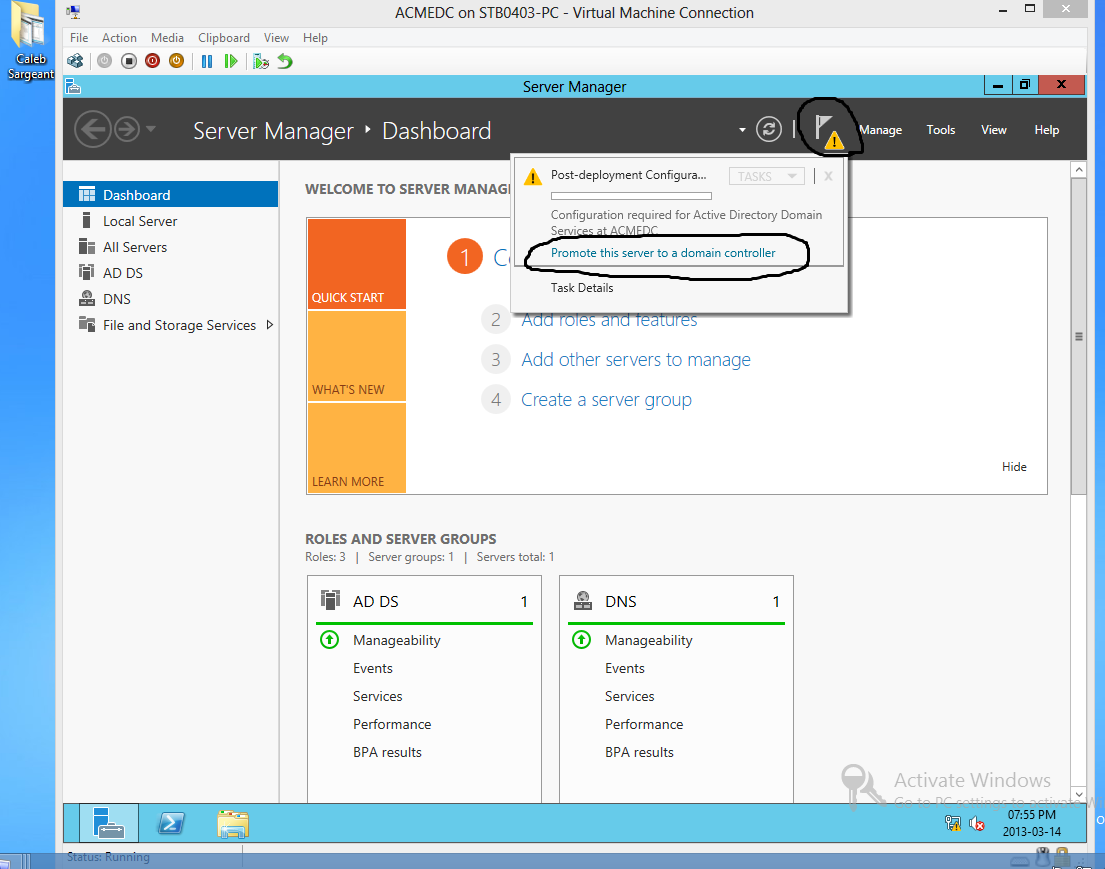Click the Server Manager back arrow

click(x=93, y=129)
